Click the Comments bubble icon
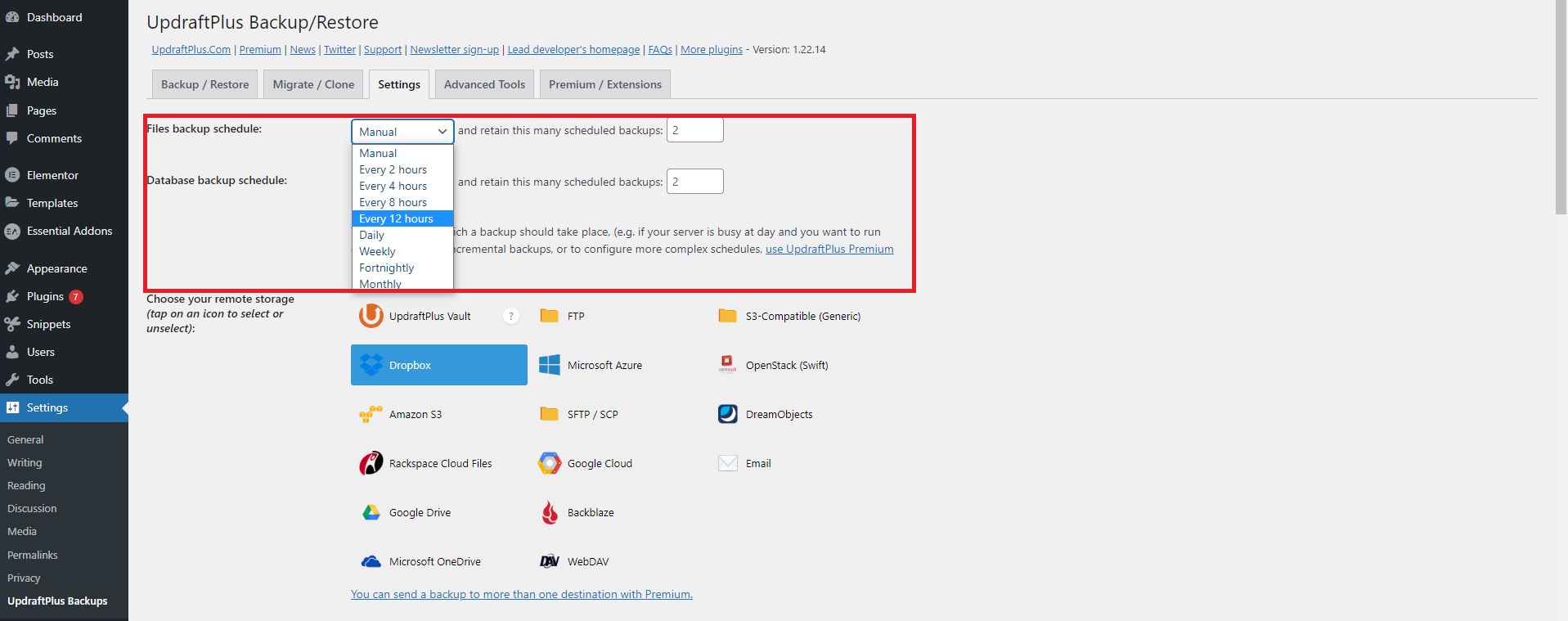Screen dimensions: 1568x621 click(12, 138)
